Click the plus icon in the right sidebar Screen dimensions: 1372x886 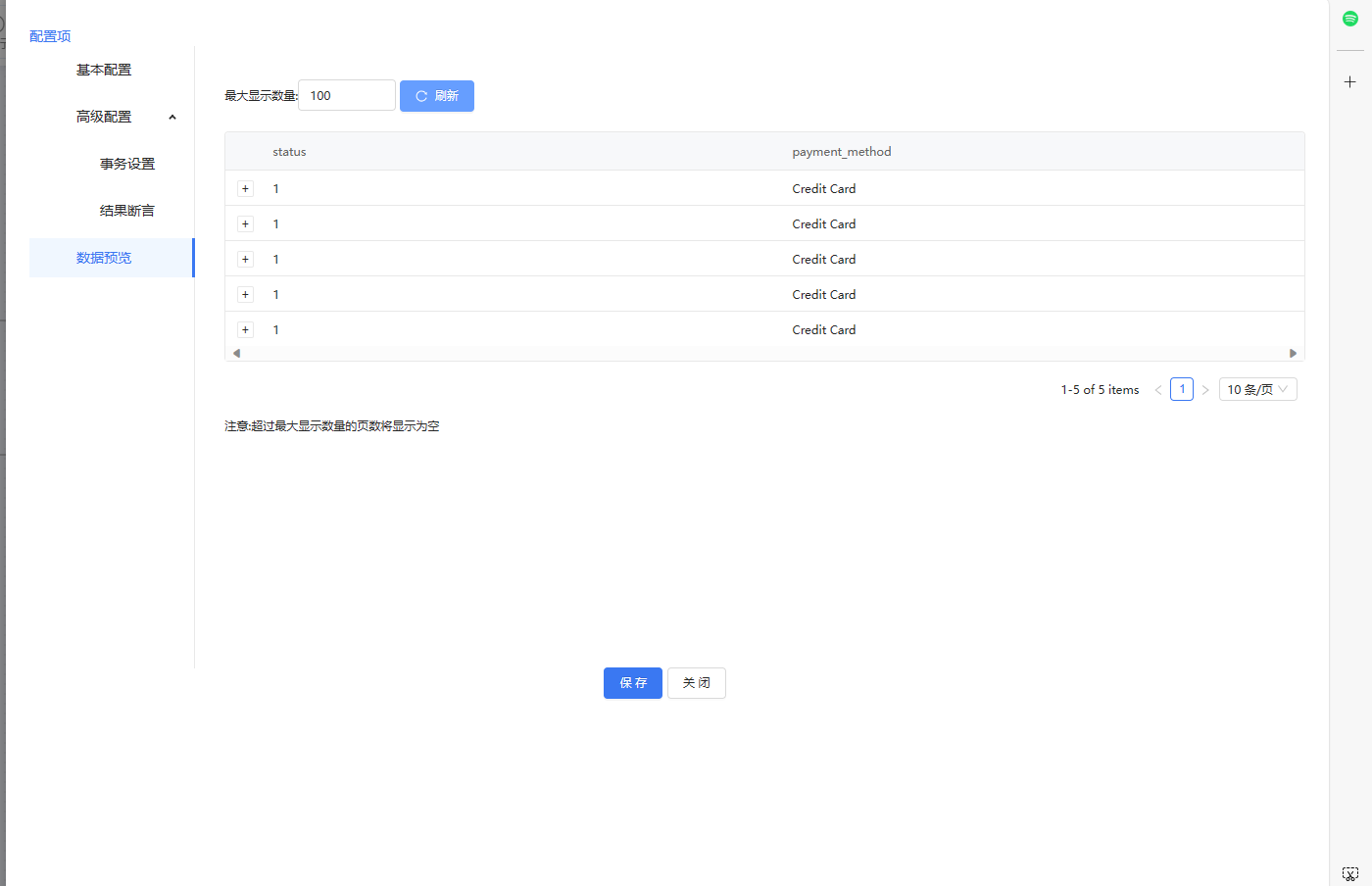[x=1350, y=82]
